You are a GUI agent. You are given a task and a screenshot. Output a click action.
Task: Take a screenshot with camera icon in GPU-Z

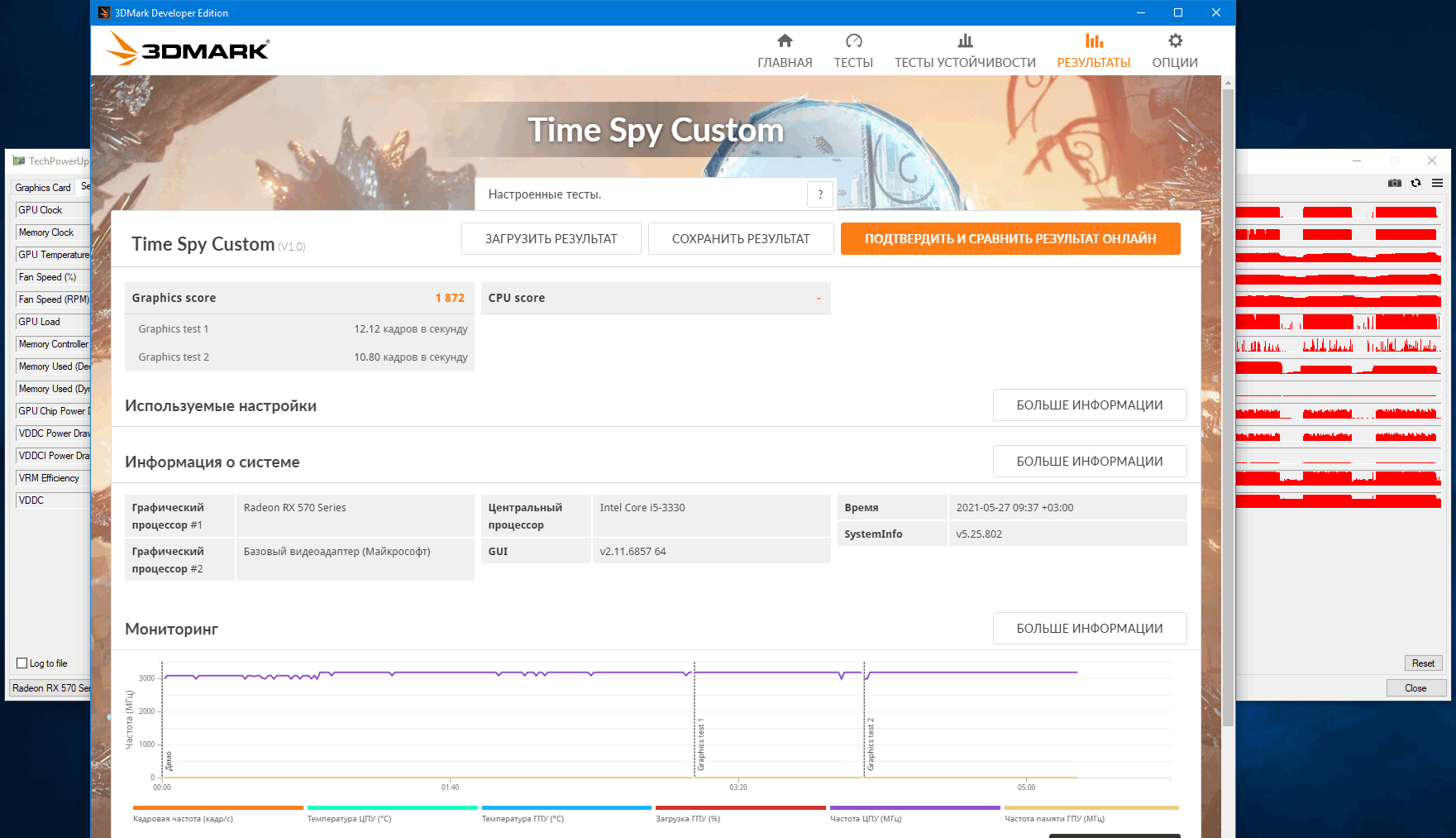click(x=1395, y=183)
